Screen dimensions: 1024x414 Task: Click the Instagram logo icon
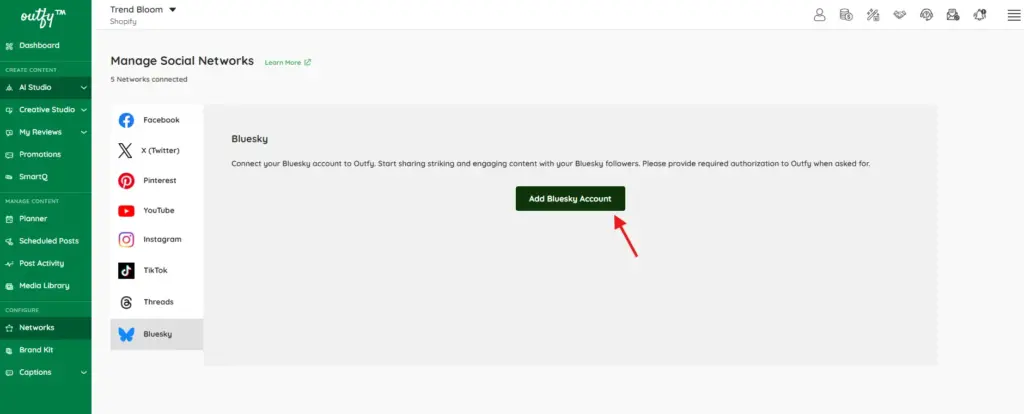pos(126,240)
